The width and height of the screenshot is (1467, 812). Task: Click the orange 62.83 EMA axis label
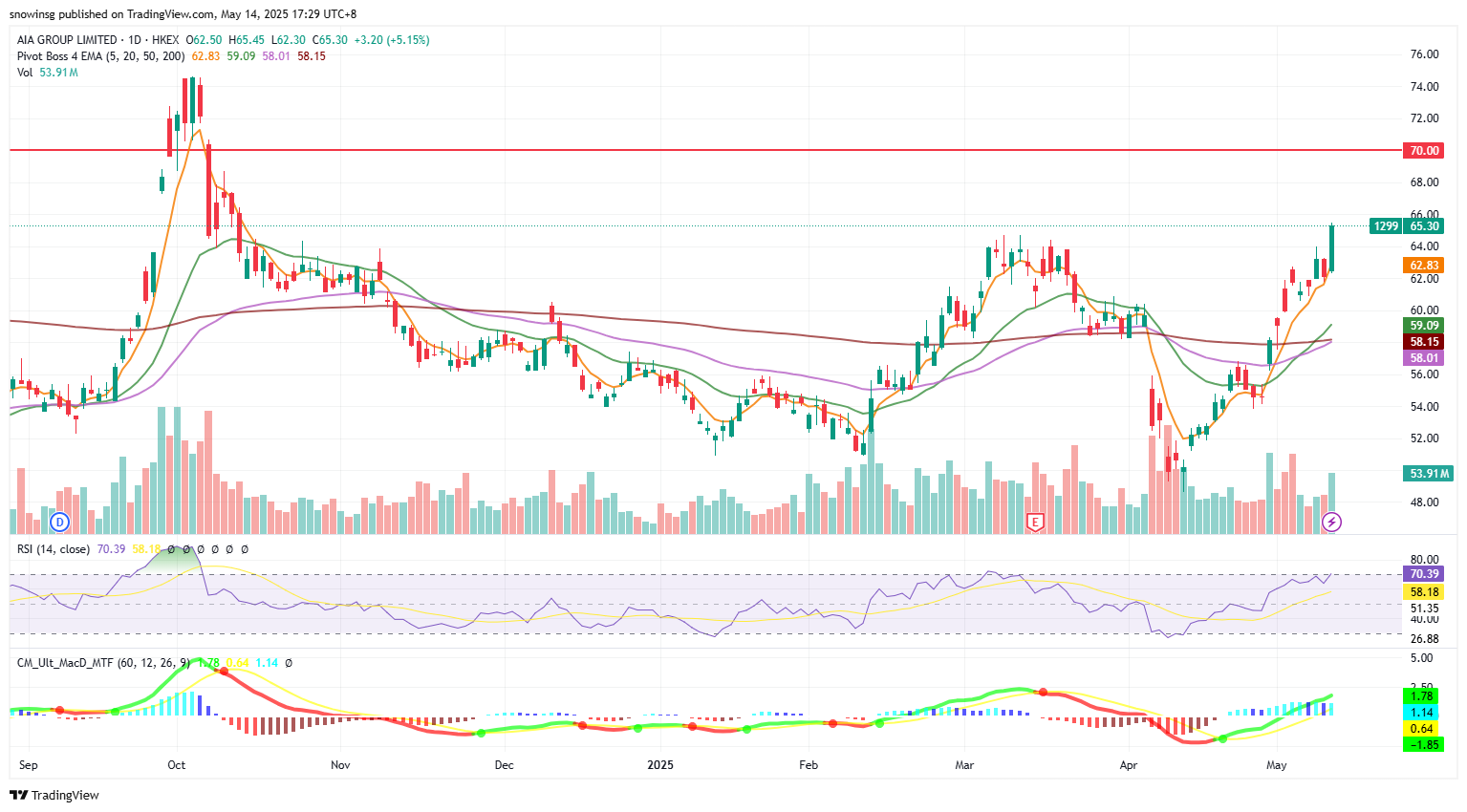pyautogui.click(x=1424, y=266)
